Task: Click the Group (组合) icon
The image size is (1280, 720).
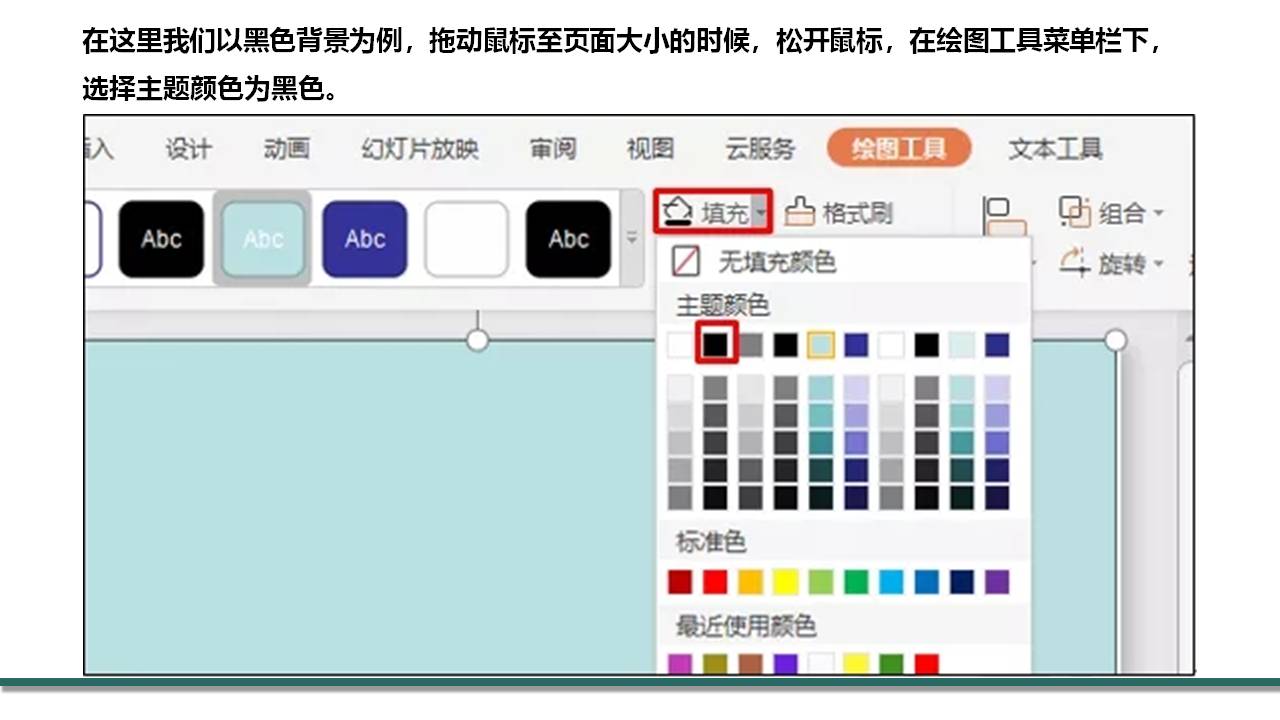Action: tap(1074, 212)
